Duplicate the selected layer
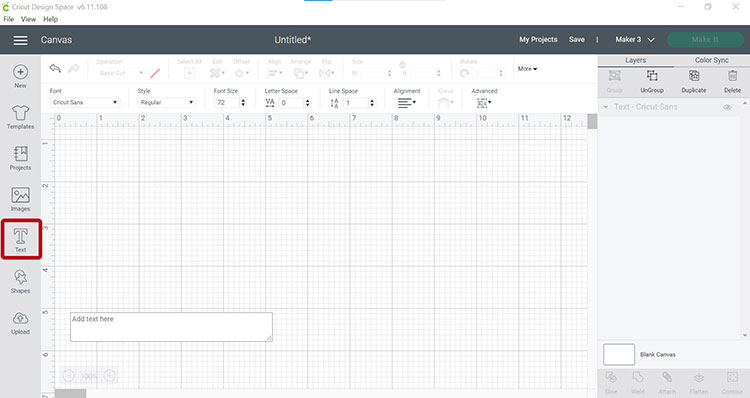Viewport: 750px width, 398px height. coord(694,81)
